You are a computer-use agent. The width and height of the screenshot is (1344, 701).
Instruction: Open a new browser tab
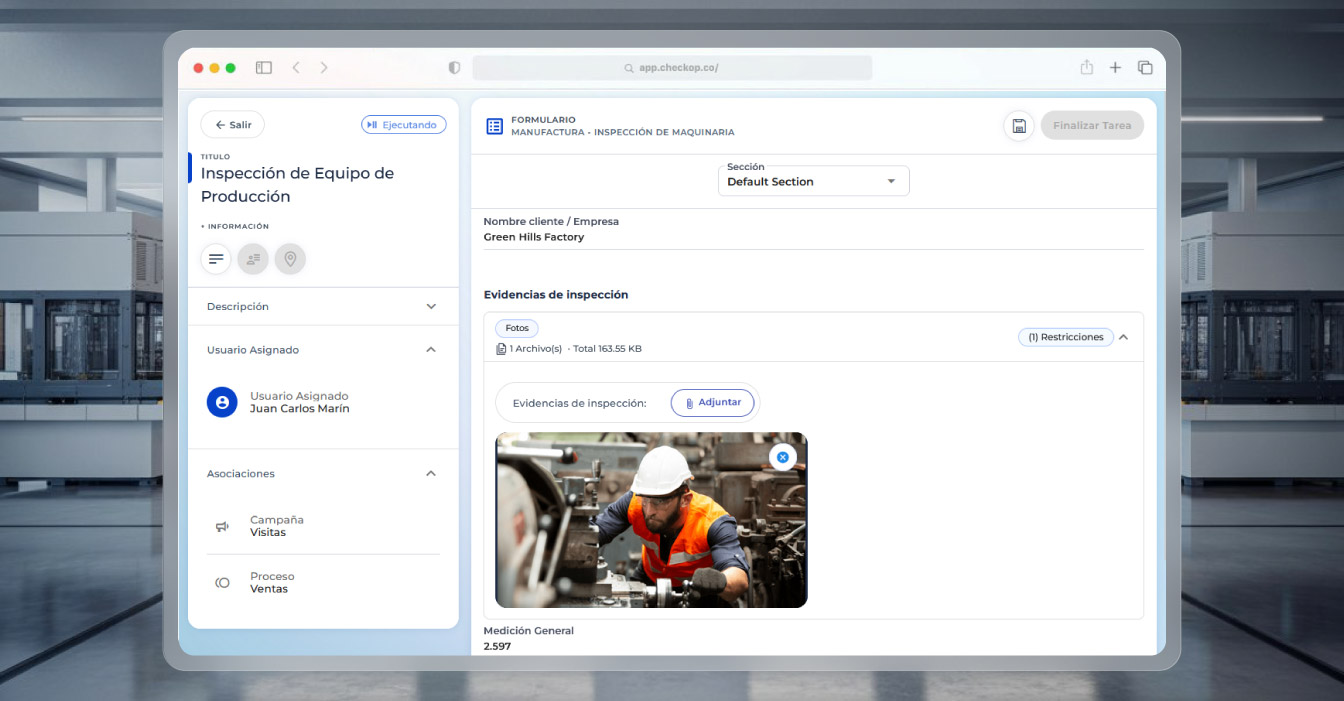tap(1115, 68)
